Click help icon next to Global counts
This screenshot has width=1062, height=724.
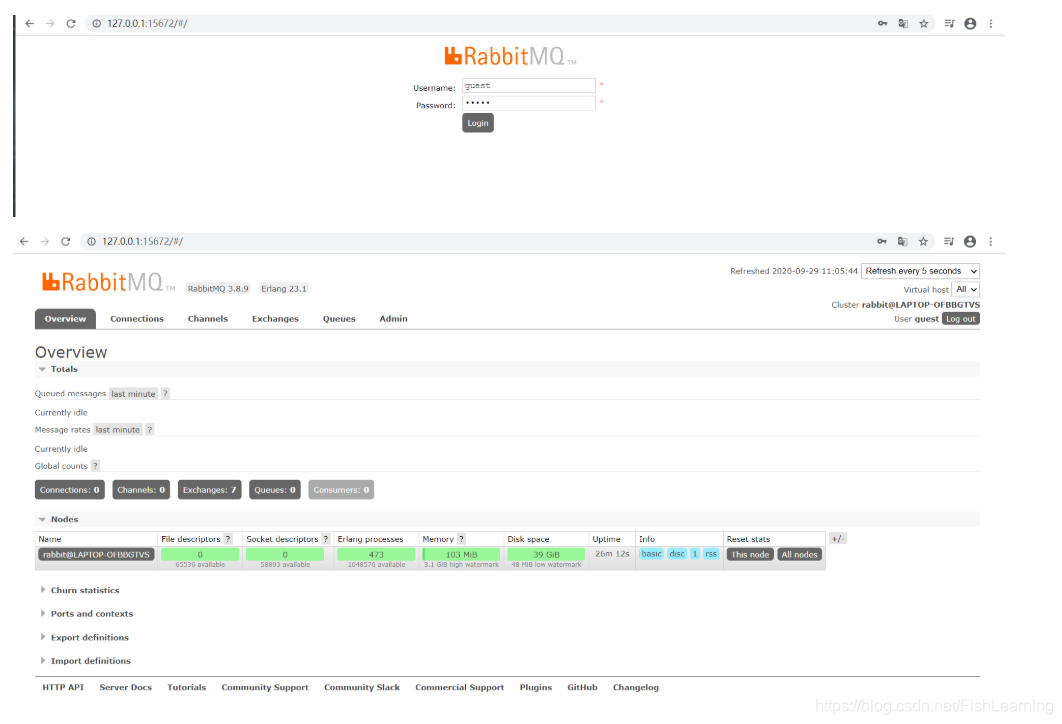click(x=95, y=466)
